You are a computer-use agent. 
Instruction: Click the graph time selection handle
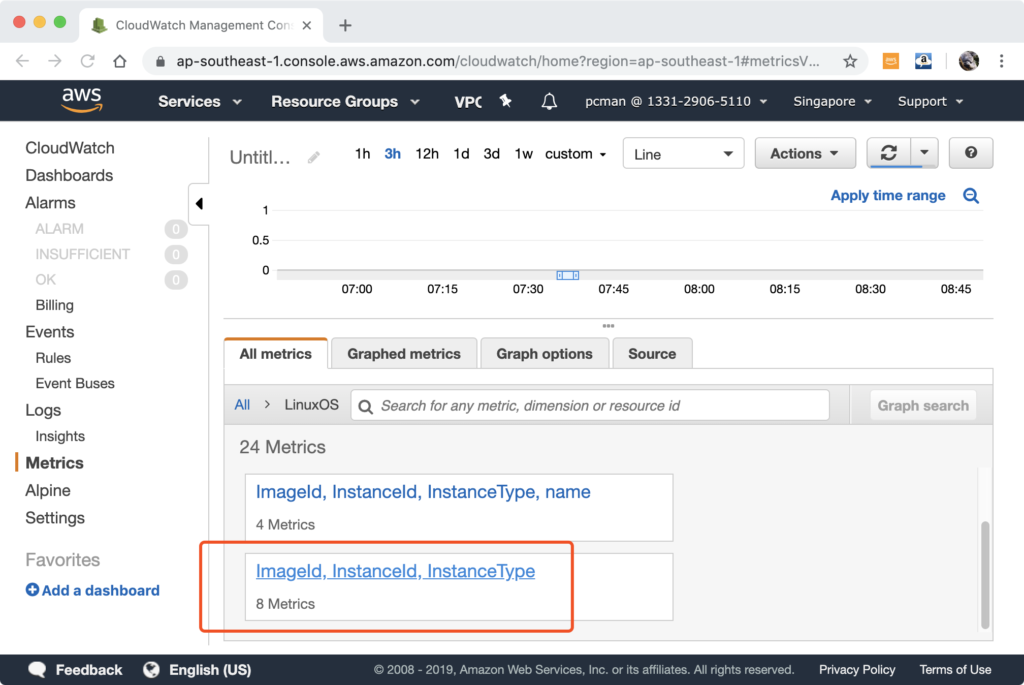point(568,276)
